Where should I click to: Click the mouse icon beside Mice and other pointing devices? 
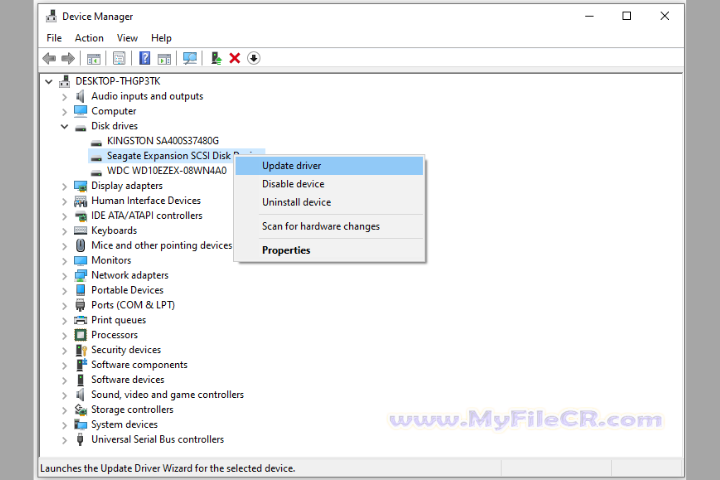pyautogui.click(x=80, y=245)
